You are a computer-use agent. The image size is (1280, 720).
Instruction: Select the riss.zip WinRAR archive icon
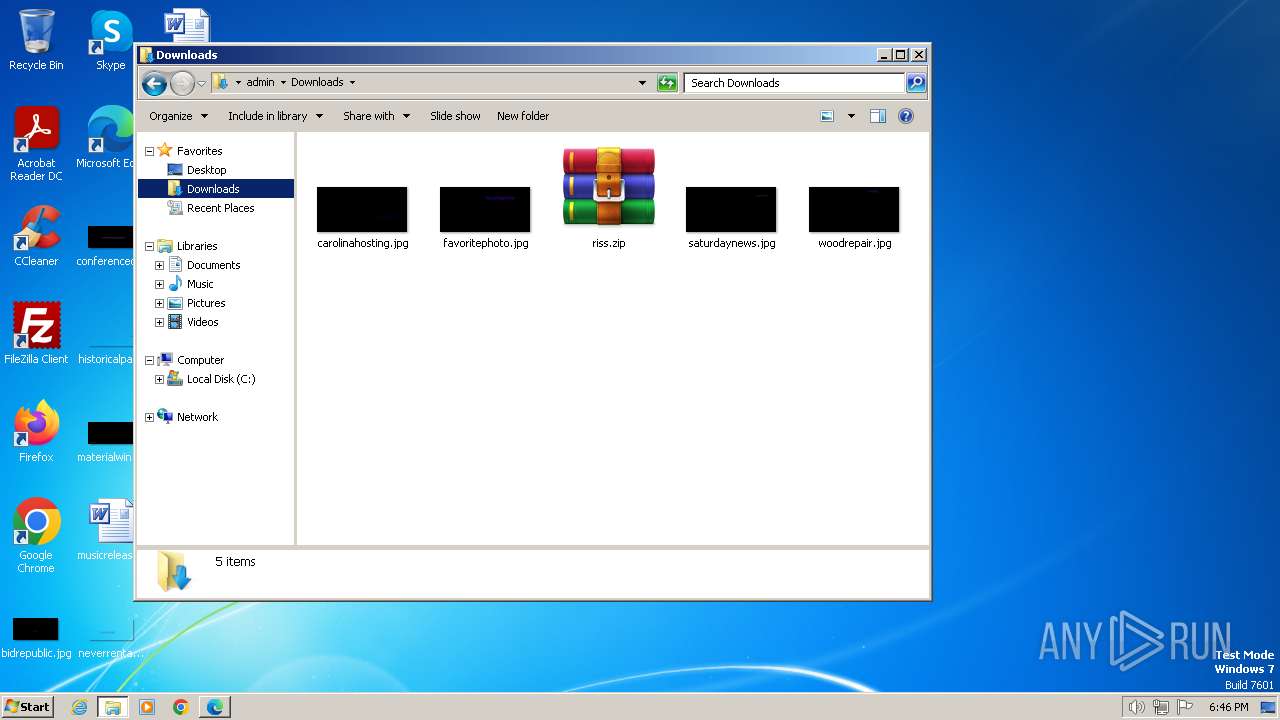pos(608,186)
